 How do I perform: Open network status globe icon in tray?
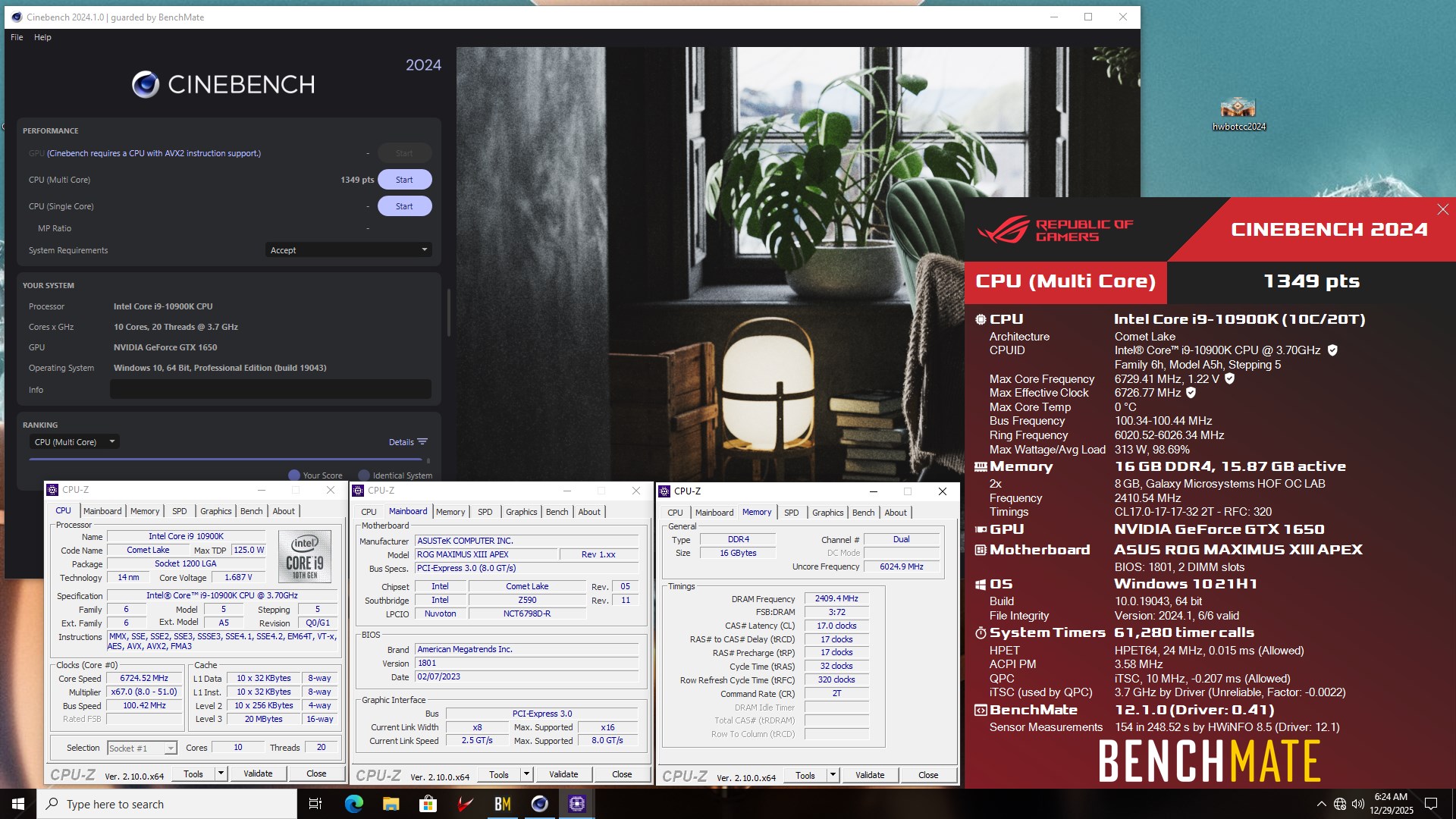click(1340, 804)
